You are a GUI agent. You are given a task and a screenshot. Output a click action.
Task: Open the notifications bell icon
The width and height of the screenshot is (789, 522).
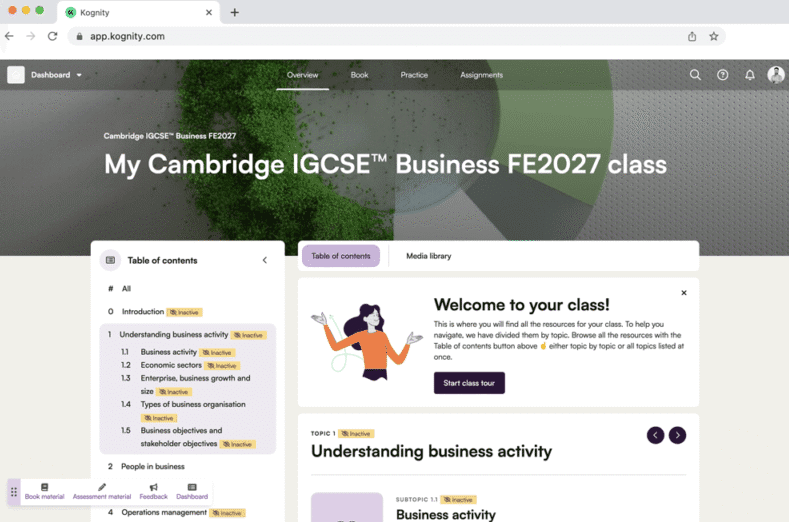click(750, 75)
